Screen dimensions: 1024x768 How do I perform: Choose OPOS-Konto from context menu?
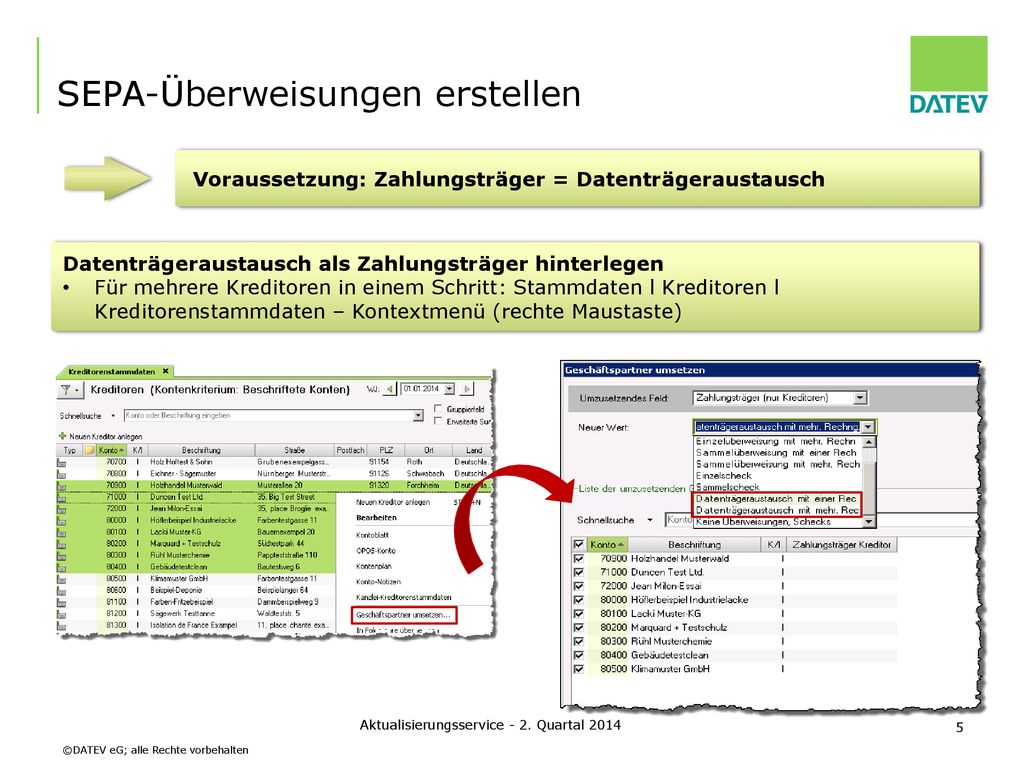(376, 551)
